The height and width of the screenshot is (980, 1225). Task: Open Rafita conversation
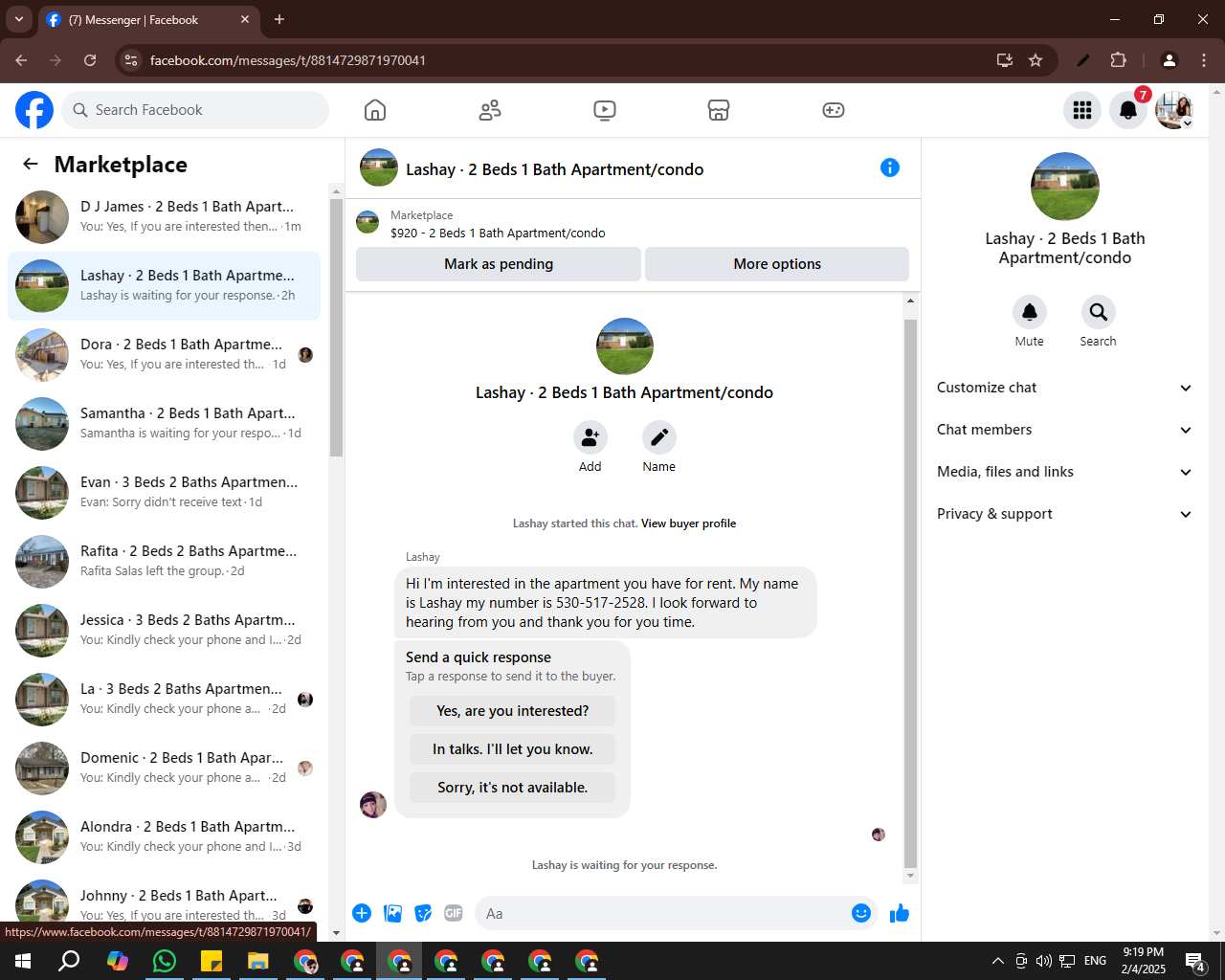point(164,562)
